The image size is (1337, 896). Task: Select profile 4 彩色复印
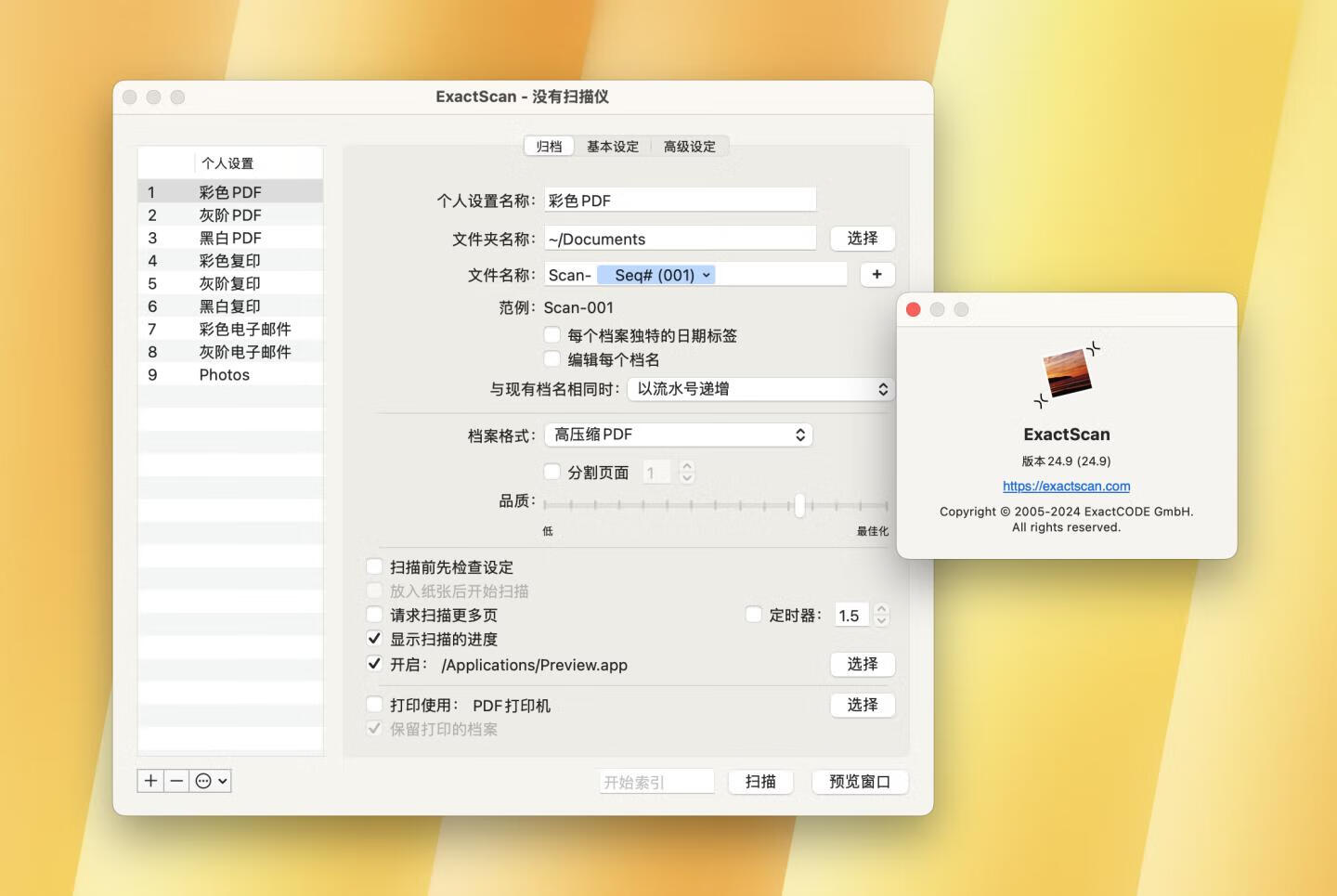tap(230, 261)
